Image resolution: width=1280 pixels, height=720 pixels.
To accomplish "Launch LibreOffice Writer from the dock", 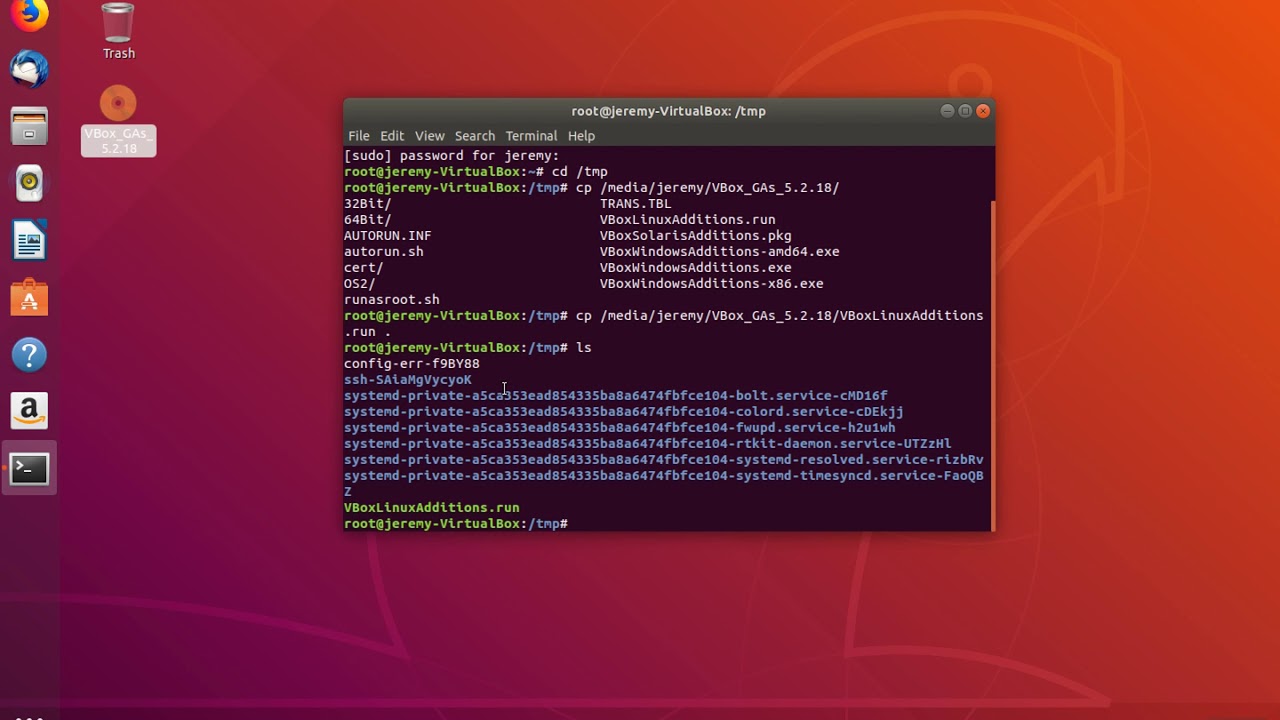I will (x=29, y=241).
